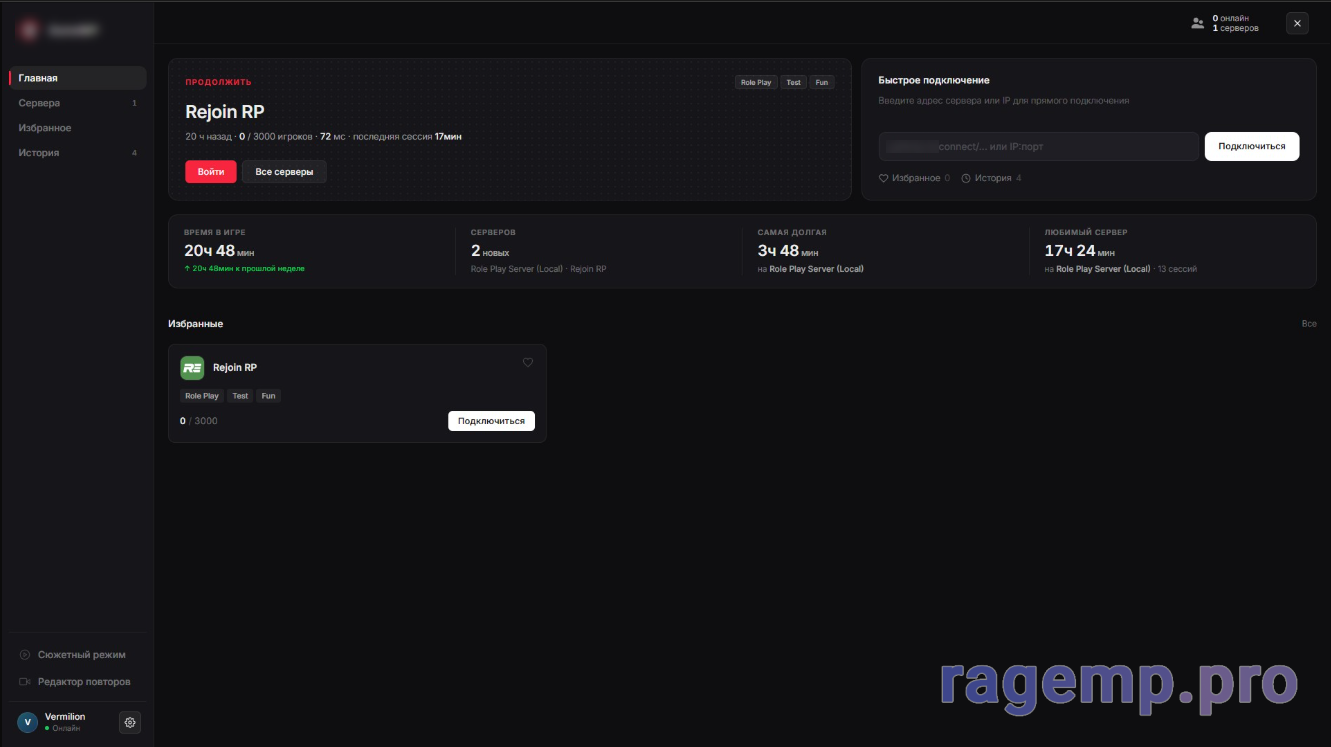This screenshot has width=1331, height=747.
Task: Click Подключиться on the Rejoin RP card
Action: tap(491, 421)
